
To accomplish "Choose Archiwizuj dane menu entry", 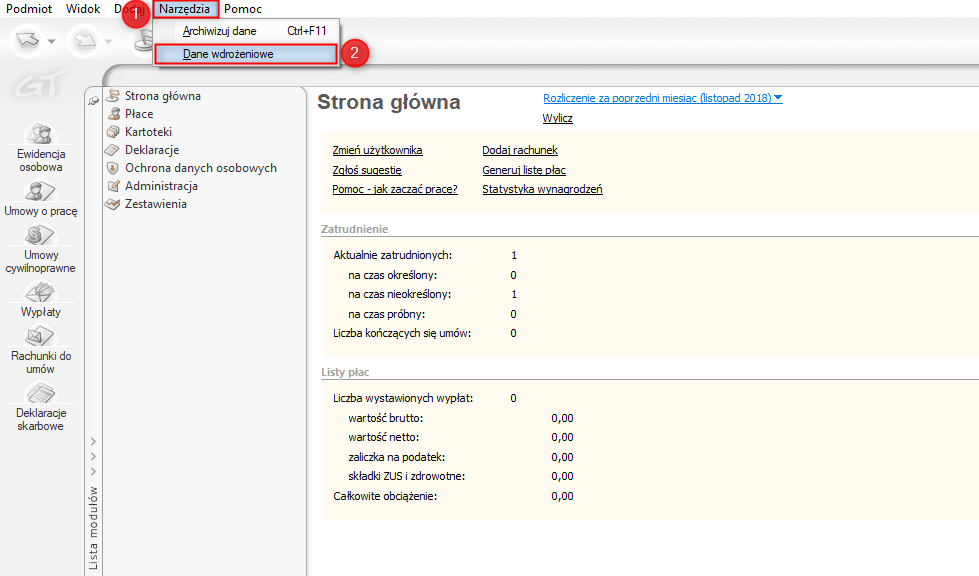I will (247, 31).
